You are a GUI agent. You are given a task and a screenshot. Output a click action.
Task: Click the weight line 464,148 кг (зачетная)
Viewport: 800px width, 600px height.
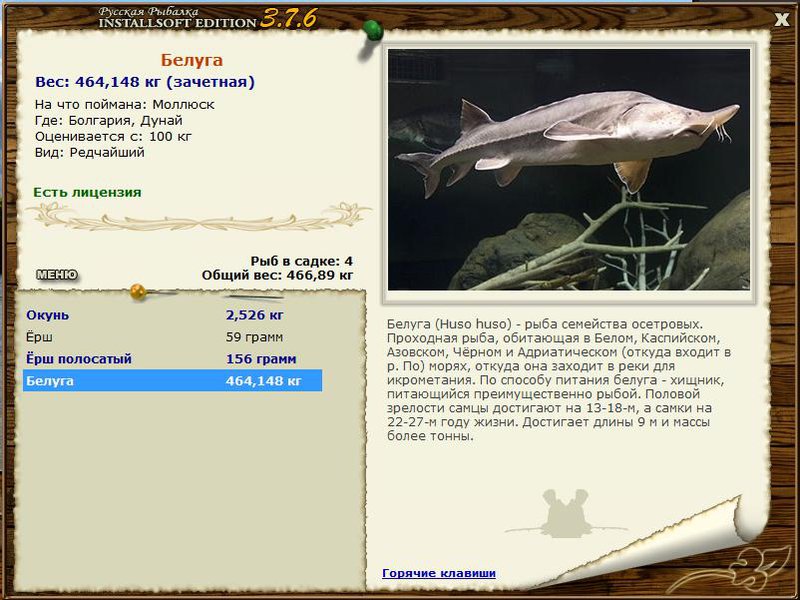[145, 82]
